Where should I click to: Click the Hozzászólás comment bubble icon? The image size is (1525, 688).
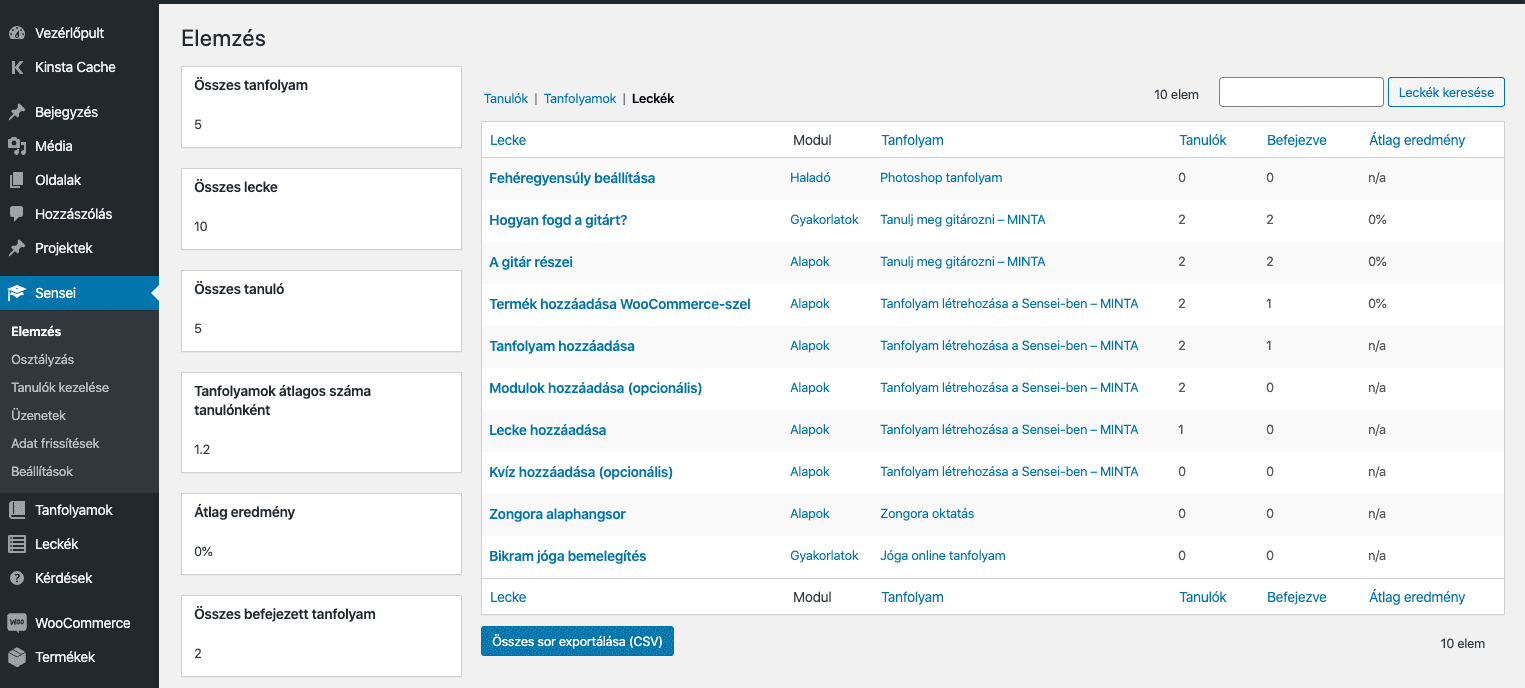click(x=17, y=214)
